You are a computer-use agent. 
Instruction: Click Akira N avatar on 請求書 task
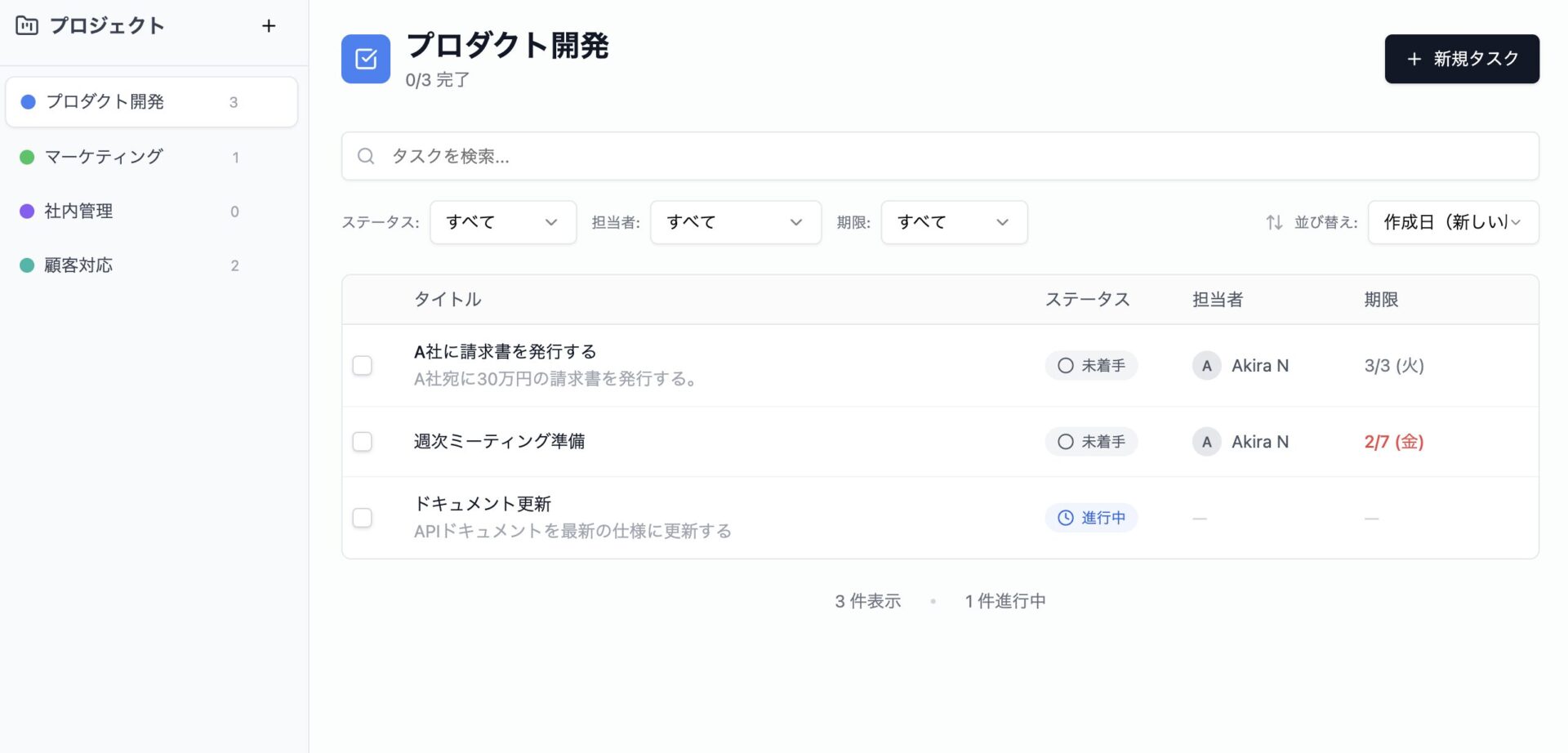coord(1206,366)
